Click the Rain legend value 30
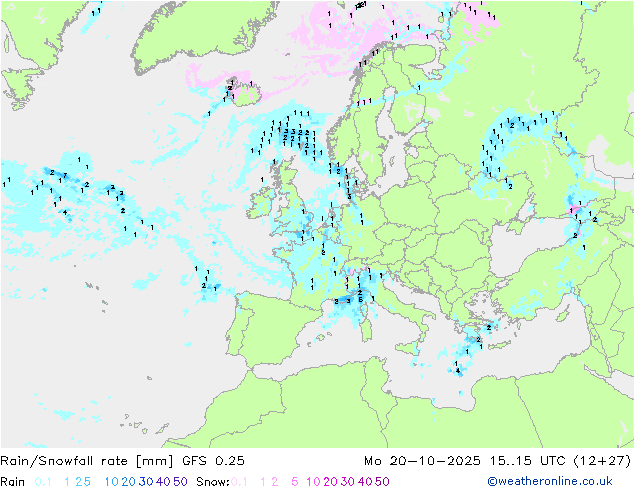 146,482
